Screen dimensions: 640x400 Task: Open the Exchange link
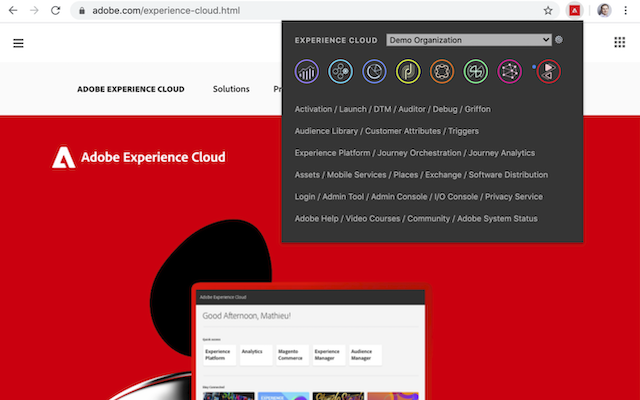[x=443, y=175]
